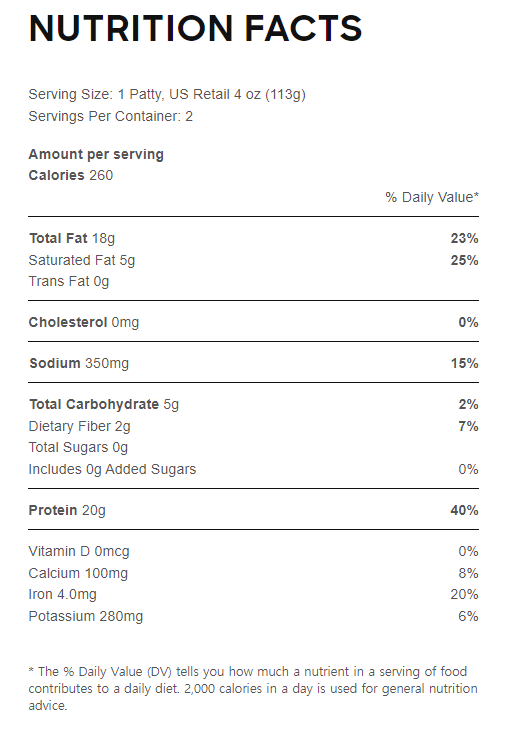
Task: Select the Potassium 280mg row
Action: click(x=254, y=616)
